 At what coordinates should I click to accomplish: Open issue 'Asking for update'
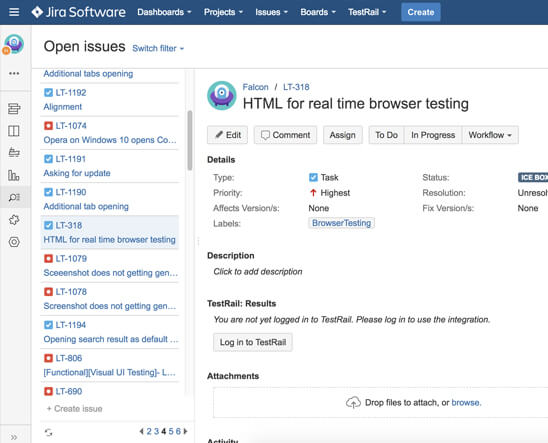(77, 173)
